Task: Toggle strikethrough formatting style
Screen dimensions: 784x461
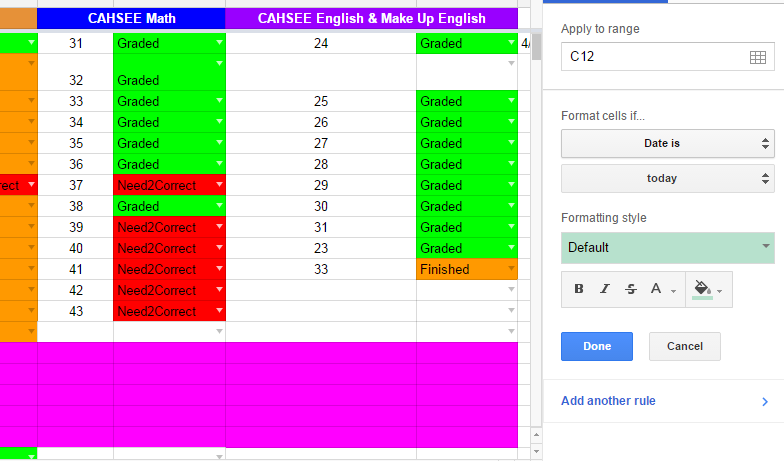Action: (x=630, y=289)
